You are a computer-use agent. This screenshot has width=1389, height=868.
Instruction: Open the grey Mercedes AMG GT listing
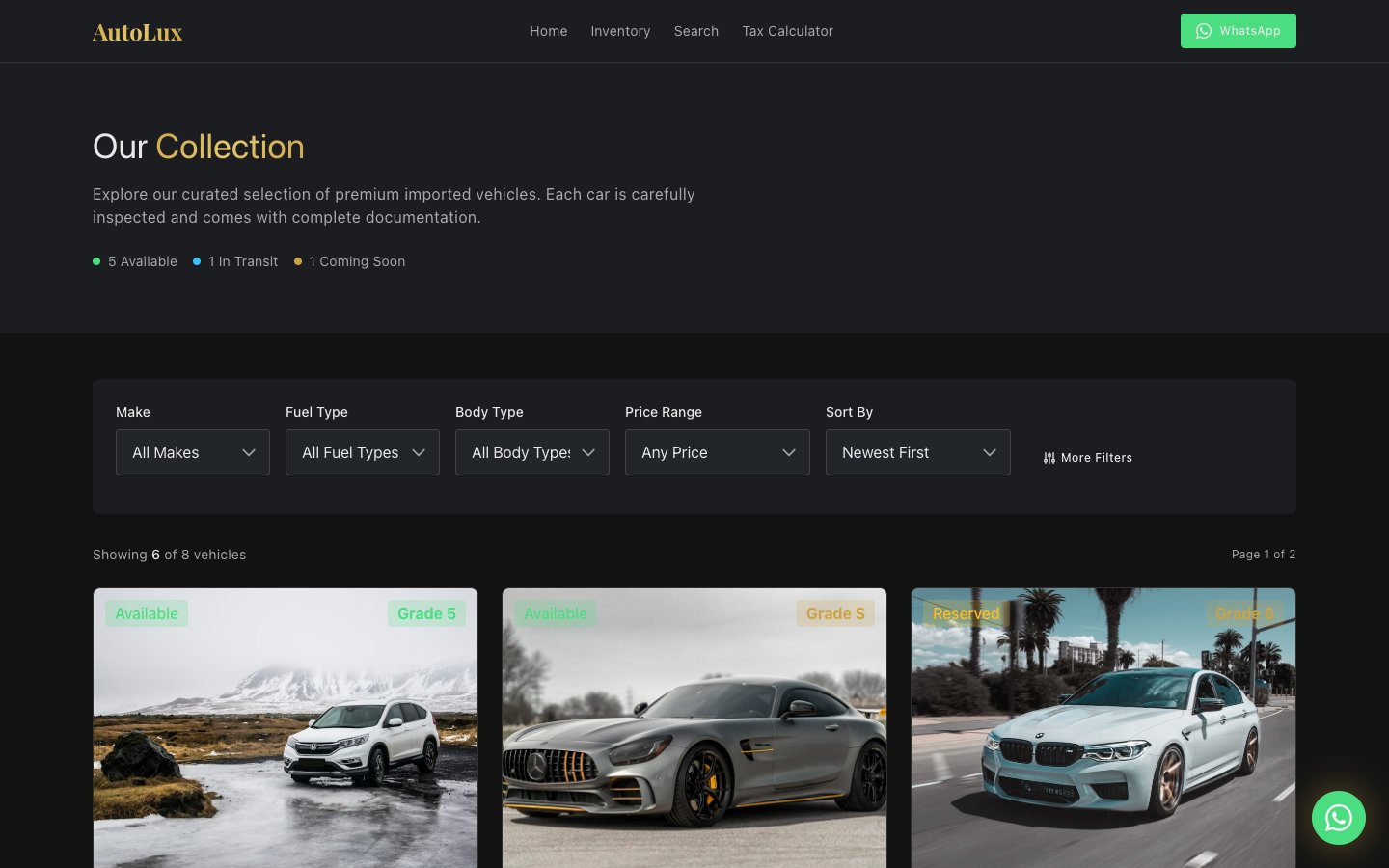pos(694,728)
